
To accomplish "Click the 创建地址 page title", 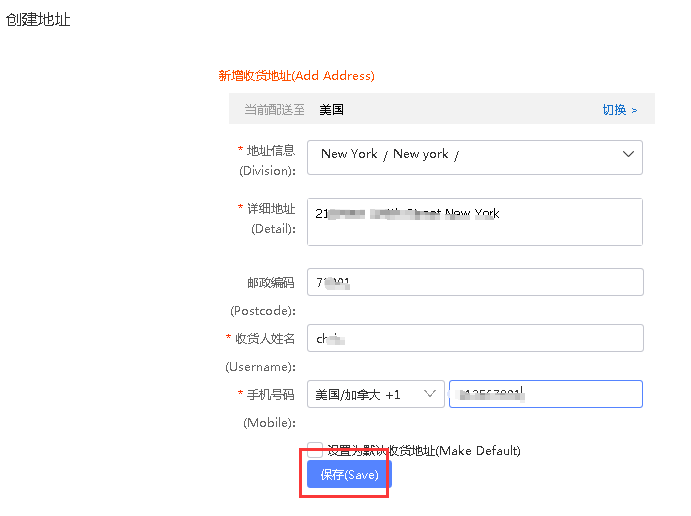I will pyautogui.click(x=38, y=20).
